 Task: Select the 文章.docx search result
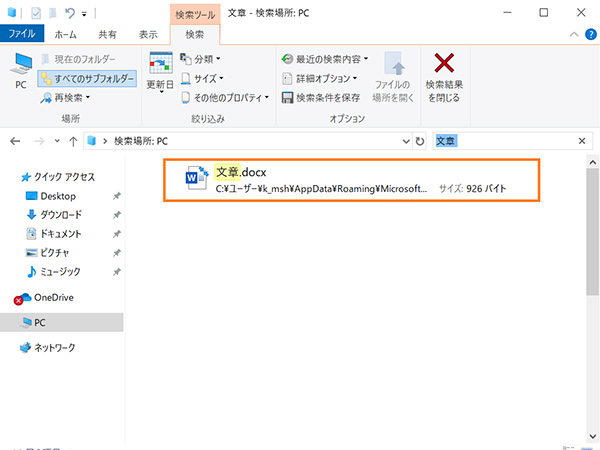[x=351, y=180]
